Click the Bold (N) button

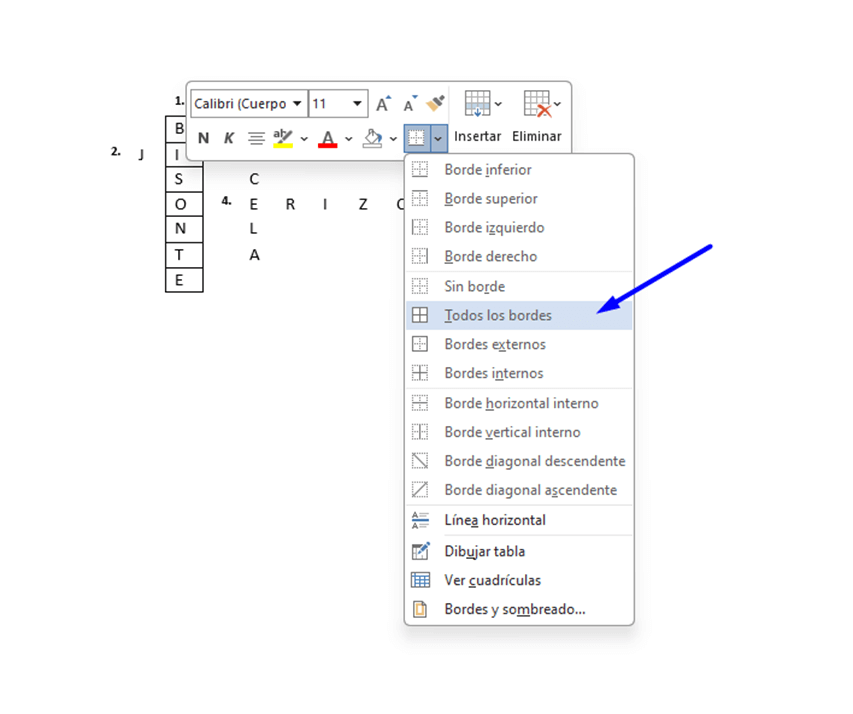coord(203,138)
